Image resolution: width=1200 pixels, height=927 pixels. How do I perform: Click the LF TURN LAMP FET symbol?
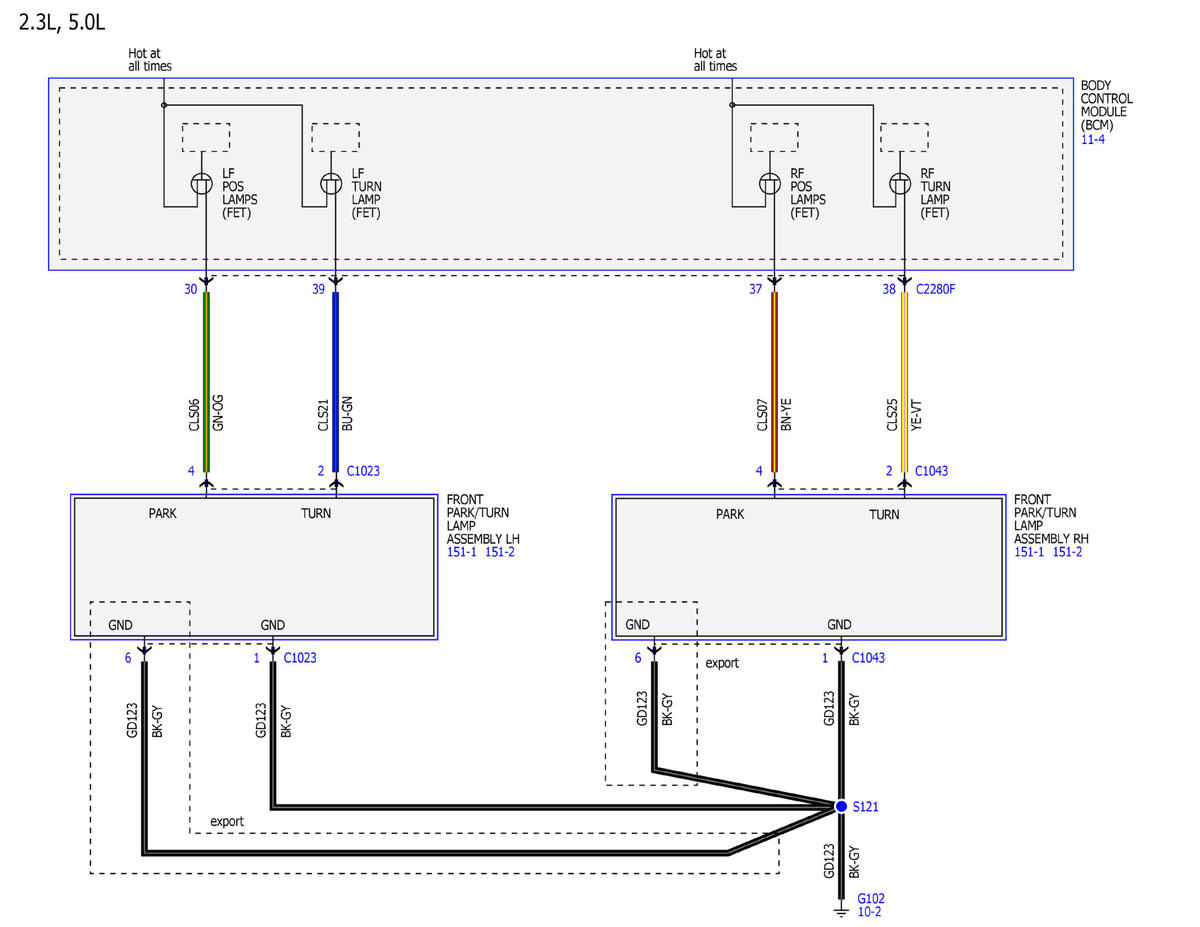(331, 184)
